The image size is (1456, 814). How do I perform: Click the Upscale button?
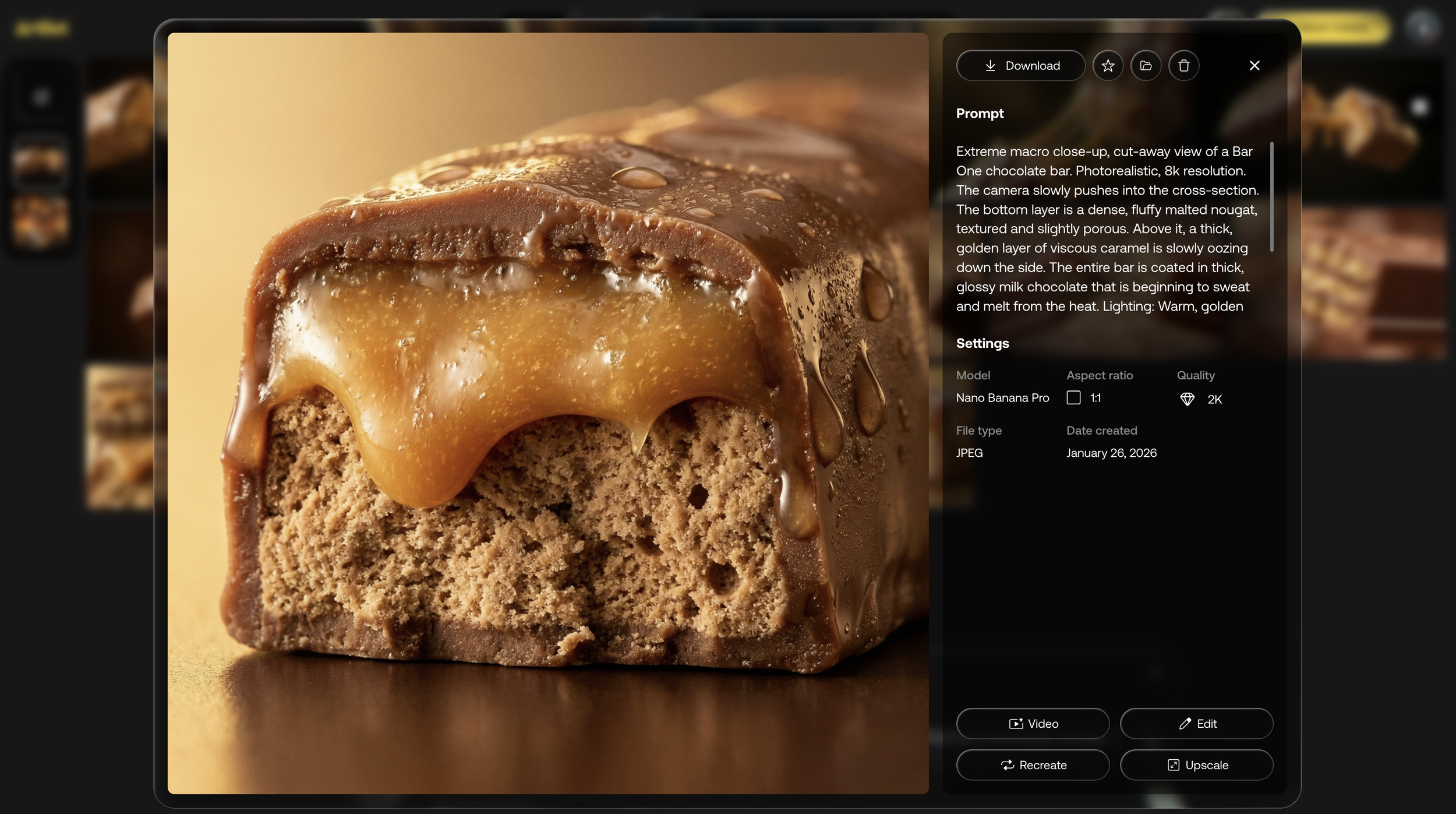coord(1196,765)
